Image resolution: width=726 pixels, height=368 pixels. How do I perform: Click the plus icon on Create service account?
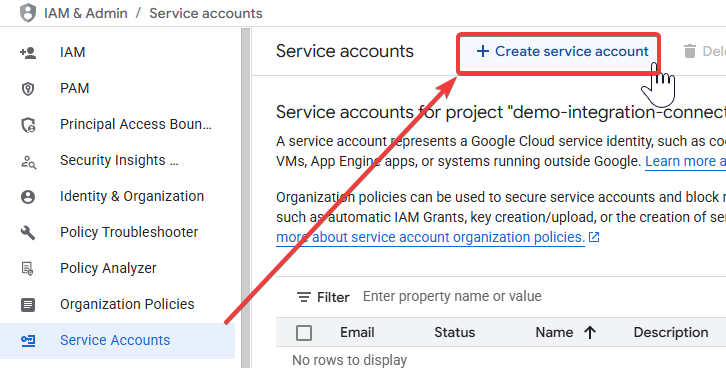[x=482, y=51]
